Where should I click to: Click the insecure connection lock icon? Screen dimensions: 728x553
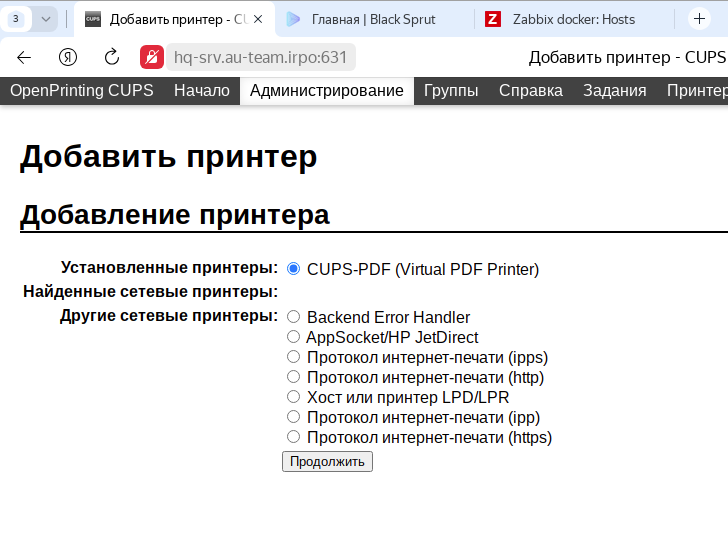pos(151,58)
